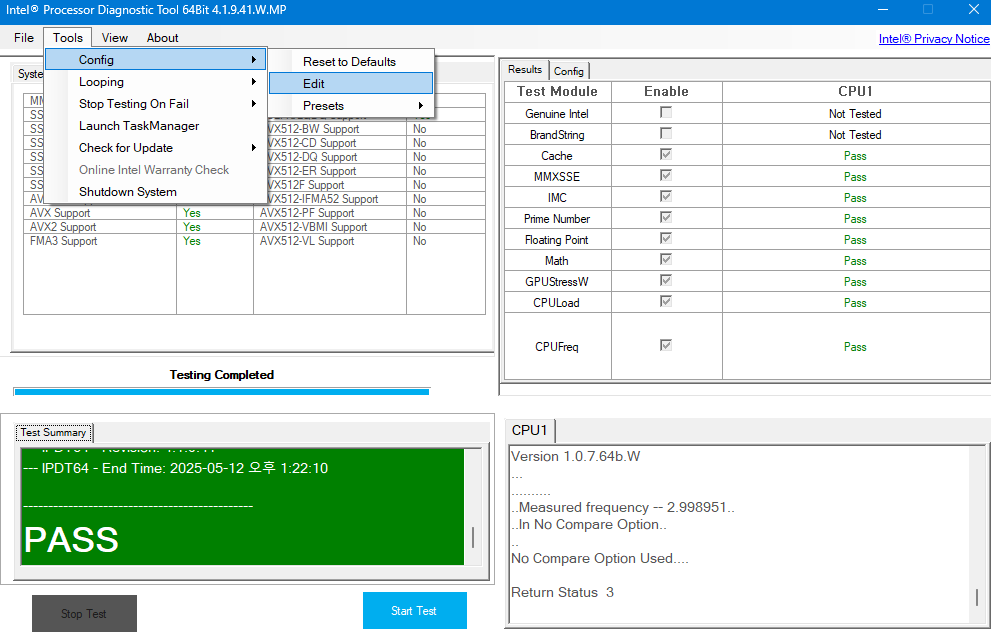Click the PASS text in Test Summary

pos(71,540)
